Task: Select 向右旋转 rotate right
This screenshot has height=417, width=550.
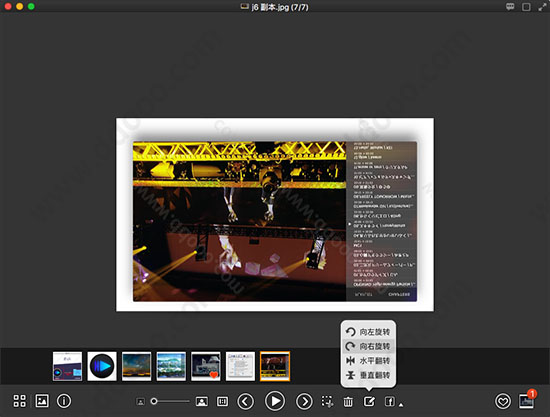Action: point(368,346)
